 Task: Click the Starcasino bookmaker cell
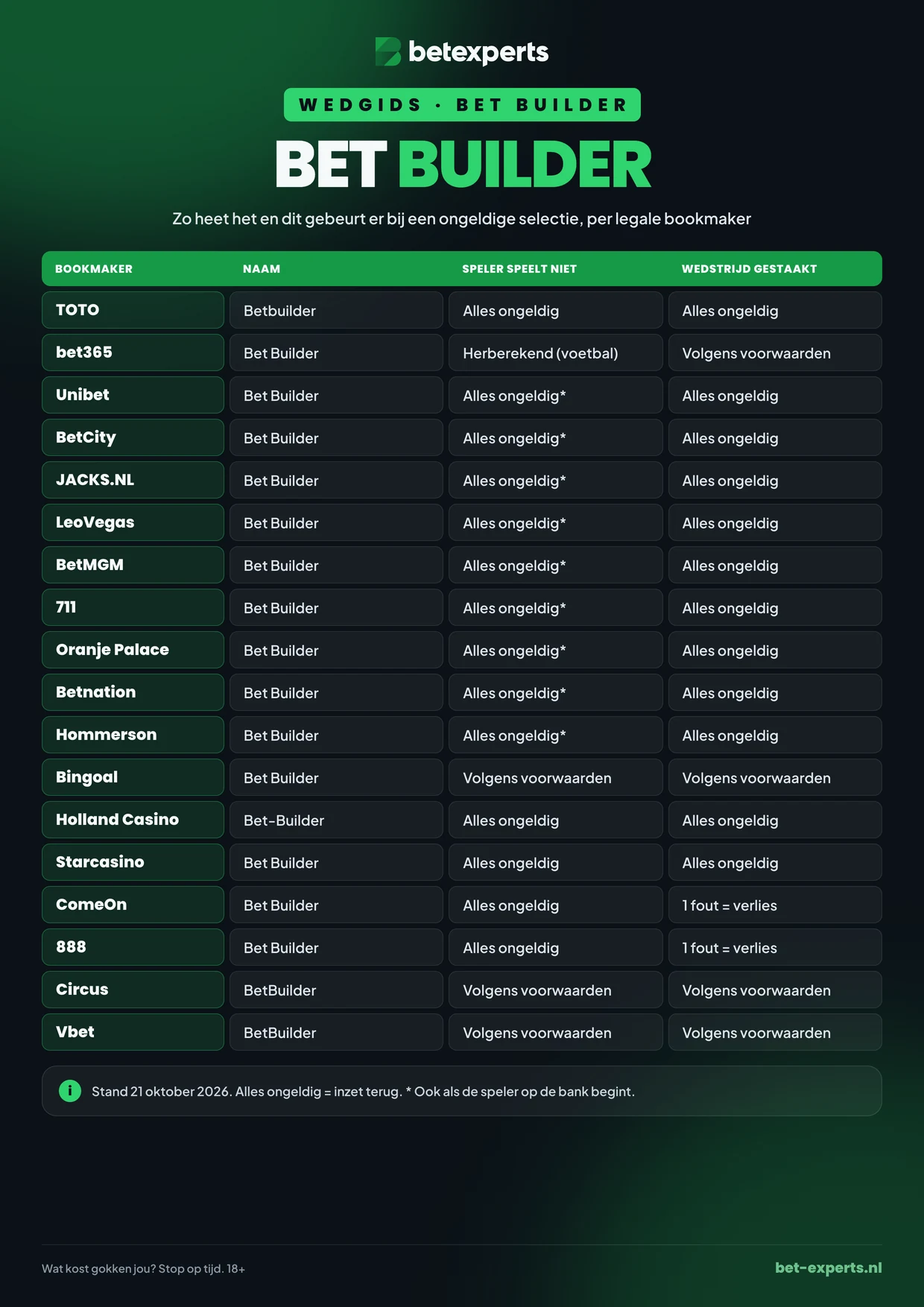point(133,862)
